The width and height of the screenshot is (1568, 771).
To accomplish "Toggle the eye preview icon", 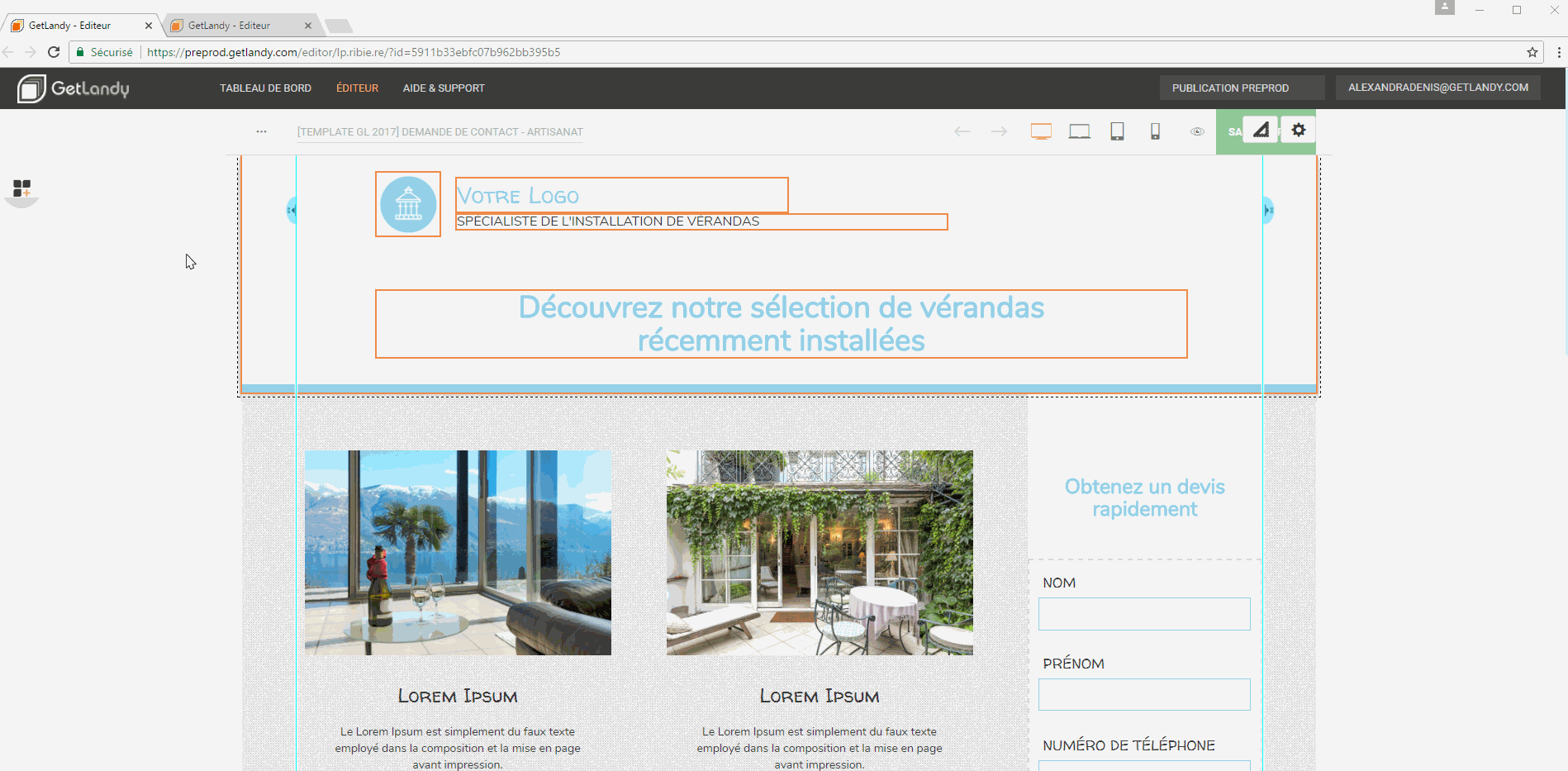I will [x=1197, y=131].
